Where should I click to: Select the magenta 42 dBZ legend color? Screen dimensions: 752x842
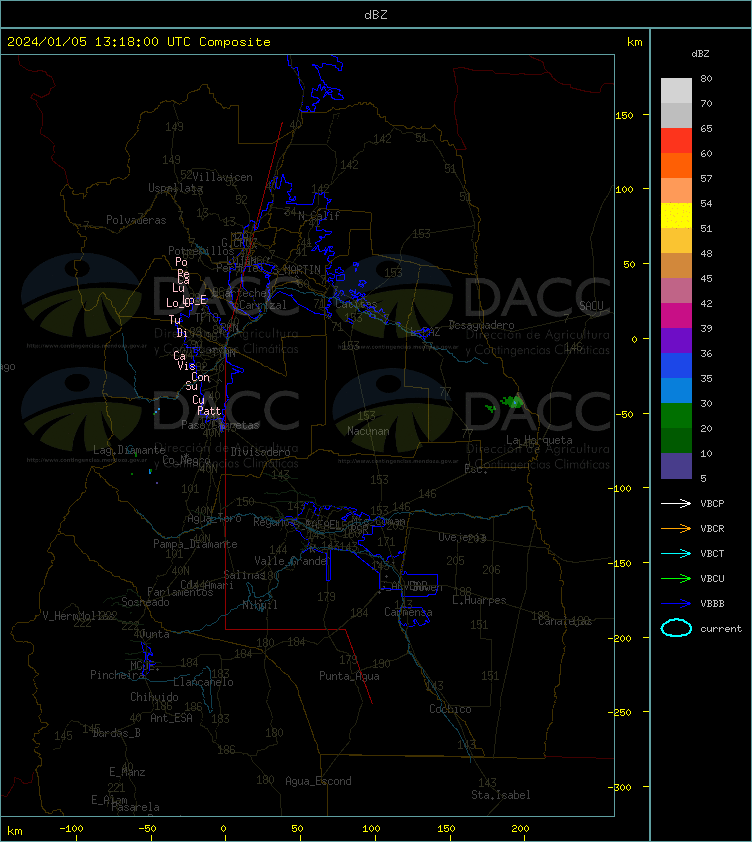pyautogui.click(x=676, y=316)
